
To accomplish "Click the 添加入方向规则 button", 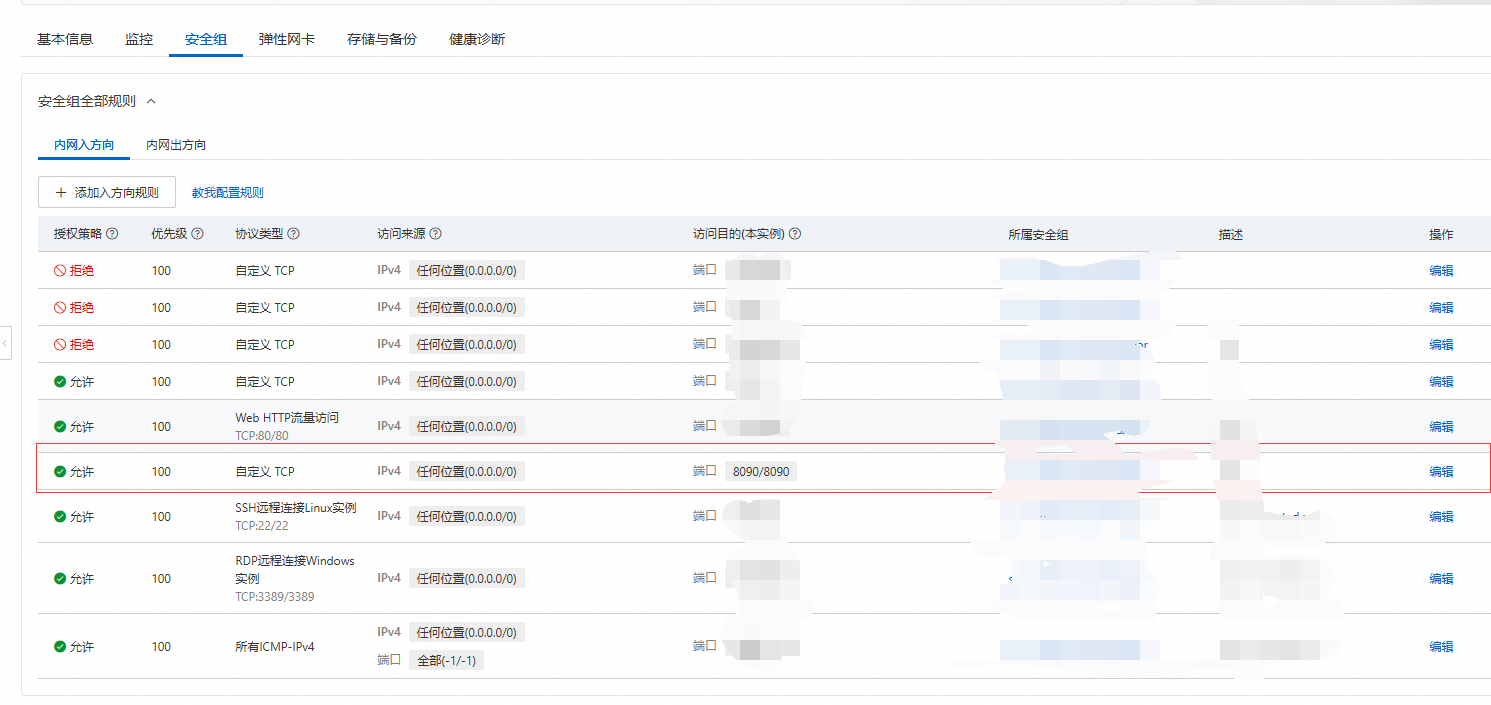I will click(x=107, y=192).
